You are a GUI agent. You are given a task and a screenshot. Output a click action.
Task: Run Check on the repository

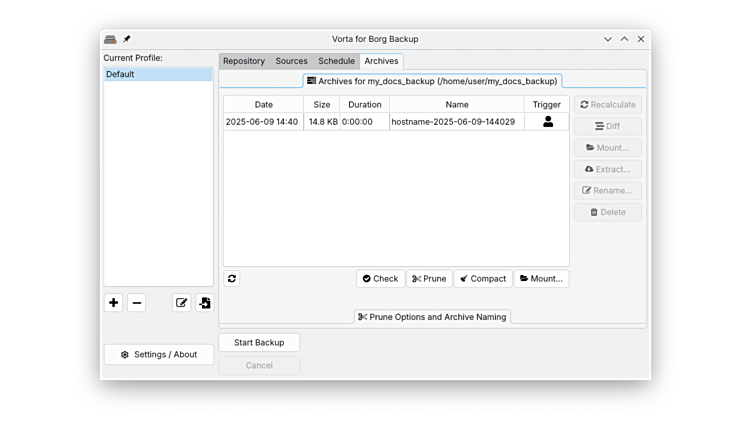(x=380, y=279)
